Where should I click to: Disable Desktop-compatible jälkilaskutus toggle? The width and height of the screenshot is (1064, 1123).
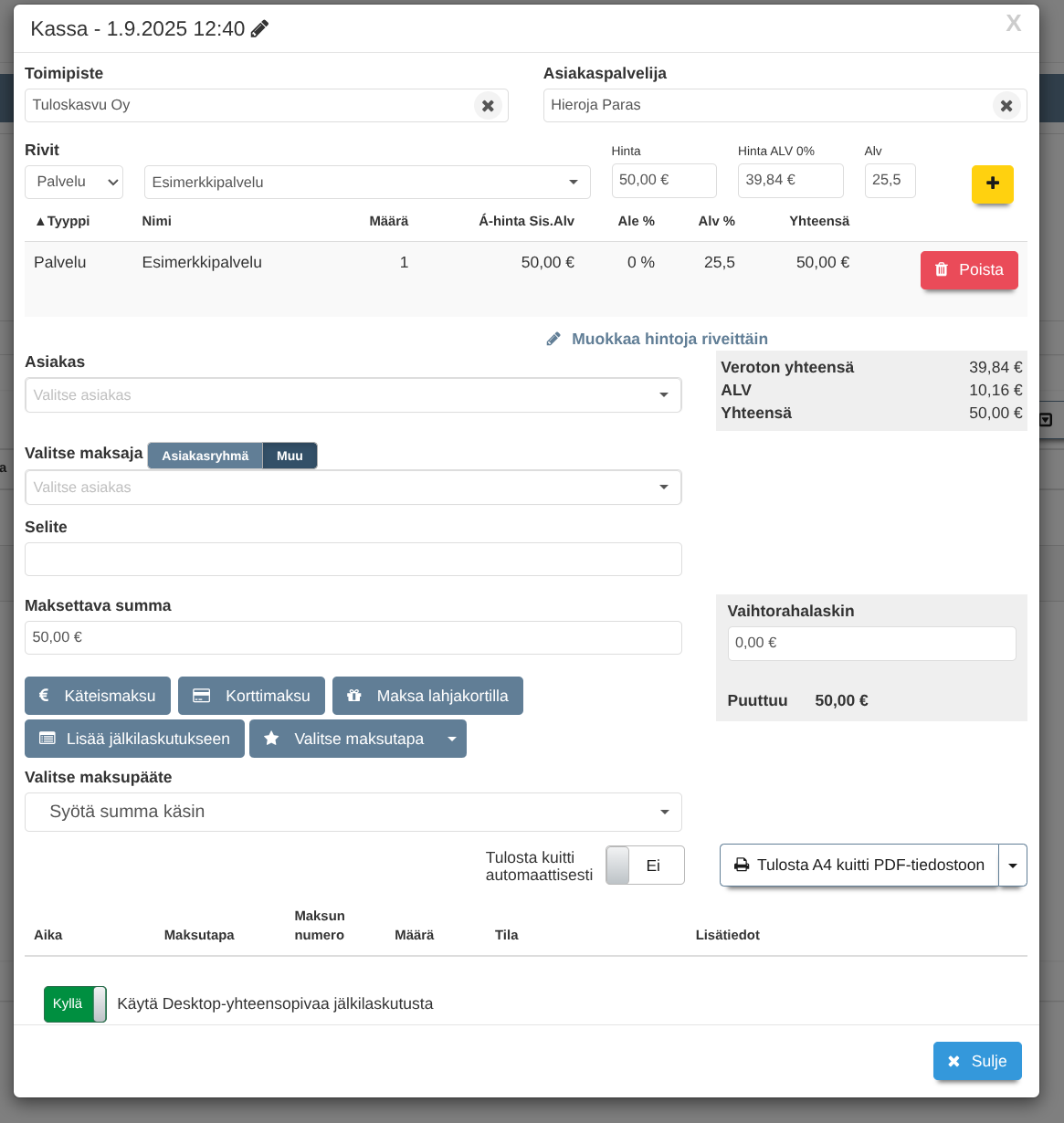click(75, 1004)
